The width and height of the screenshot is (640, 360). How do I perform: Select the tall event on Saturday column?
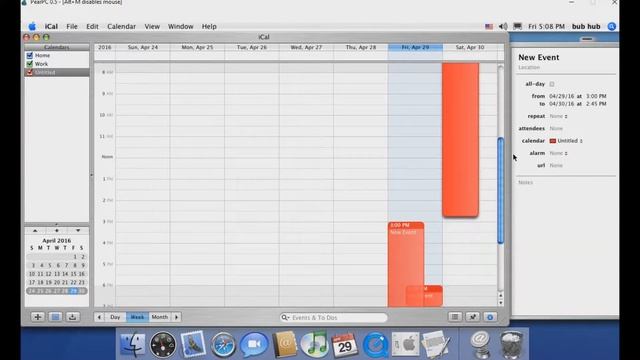tap(460, 140)
